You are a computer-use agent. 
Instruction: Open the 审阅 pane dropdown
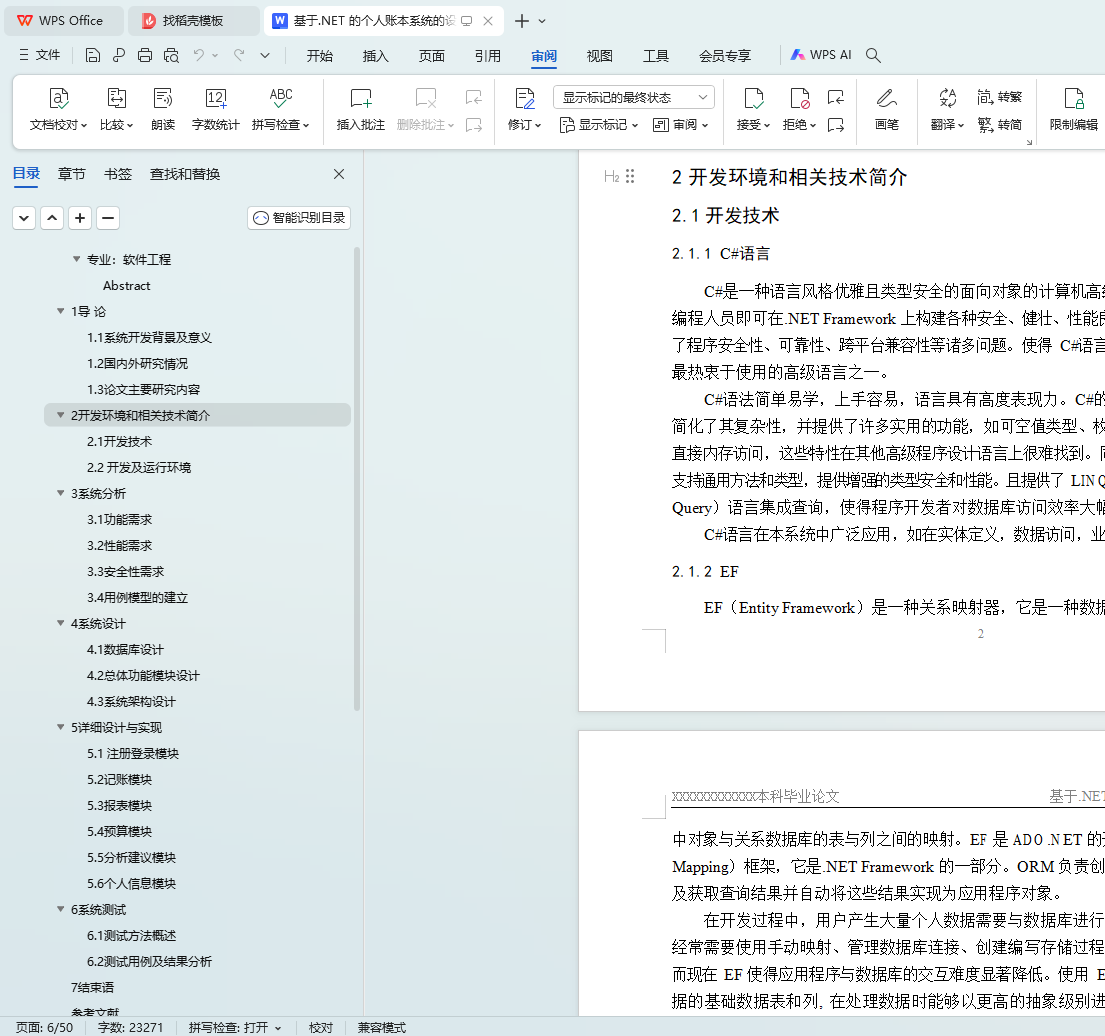pos(680,125)
